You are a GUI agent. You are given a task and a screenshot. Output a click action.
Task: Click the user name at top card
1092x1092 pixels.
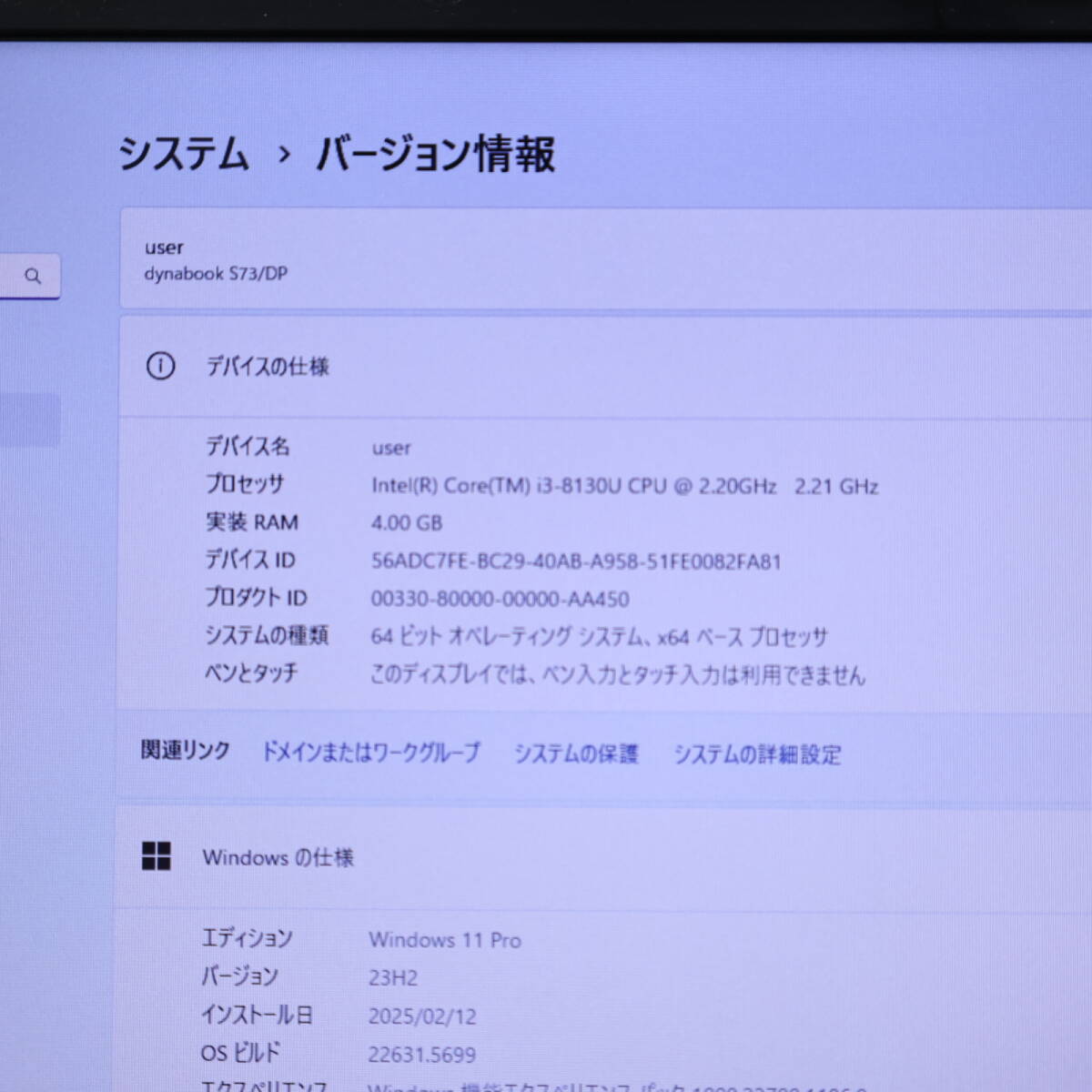164,248
